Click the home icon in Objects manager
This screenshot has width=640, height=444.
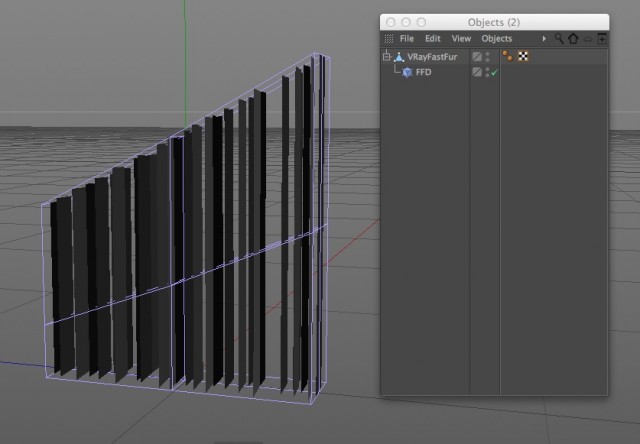pos(573,38)
